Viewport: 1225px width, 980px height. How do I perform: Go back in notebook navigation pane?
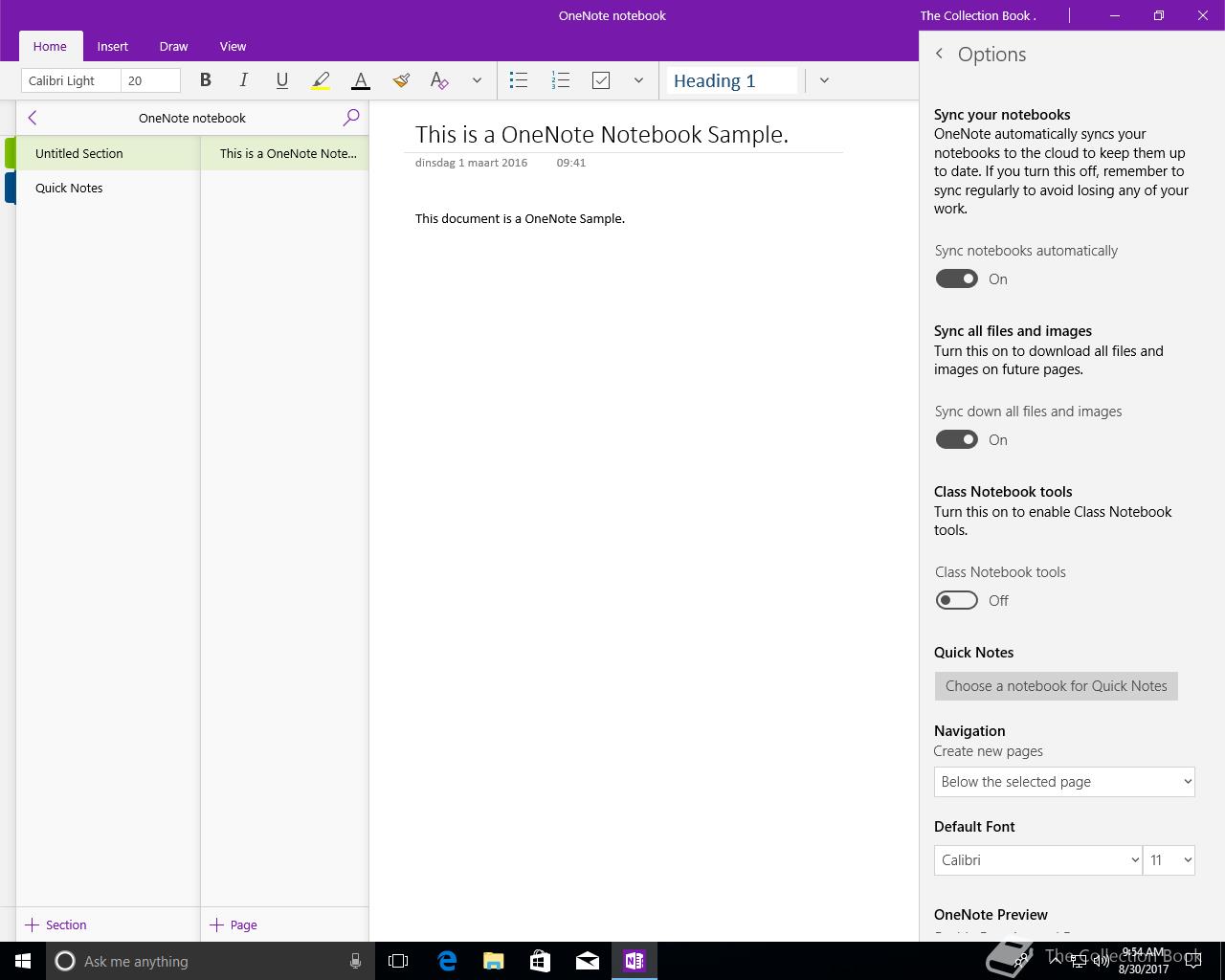pos(33,118)
